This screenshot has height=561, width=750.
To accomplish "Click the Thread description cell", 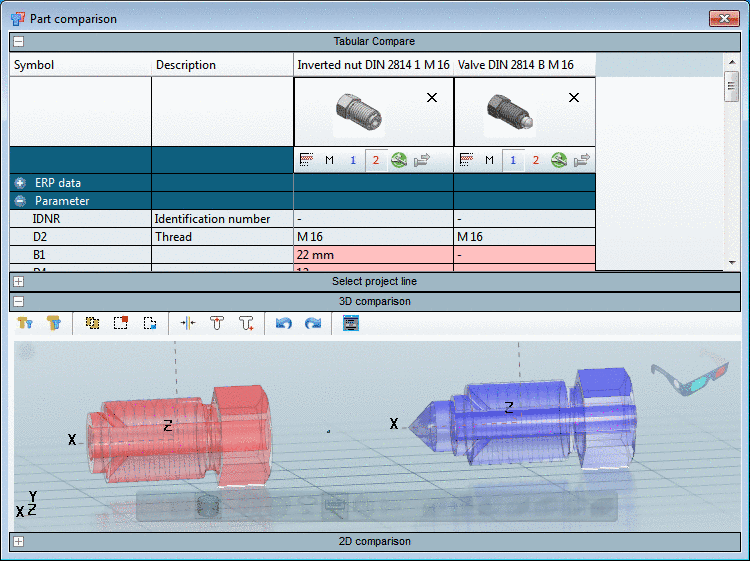I will tap(222, 237).
